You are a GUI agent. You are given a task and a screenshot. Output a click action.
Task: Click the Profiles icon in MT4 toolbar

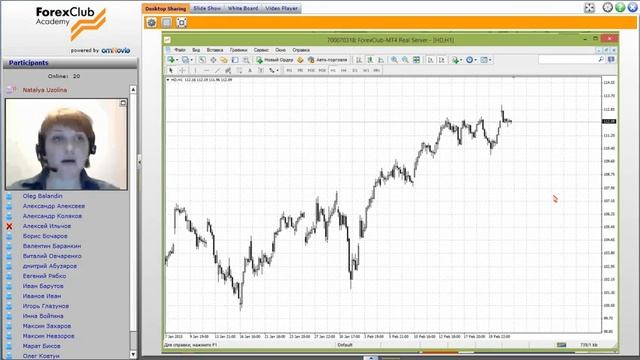185,60
